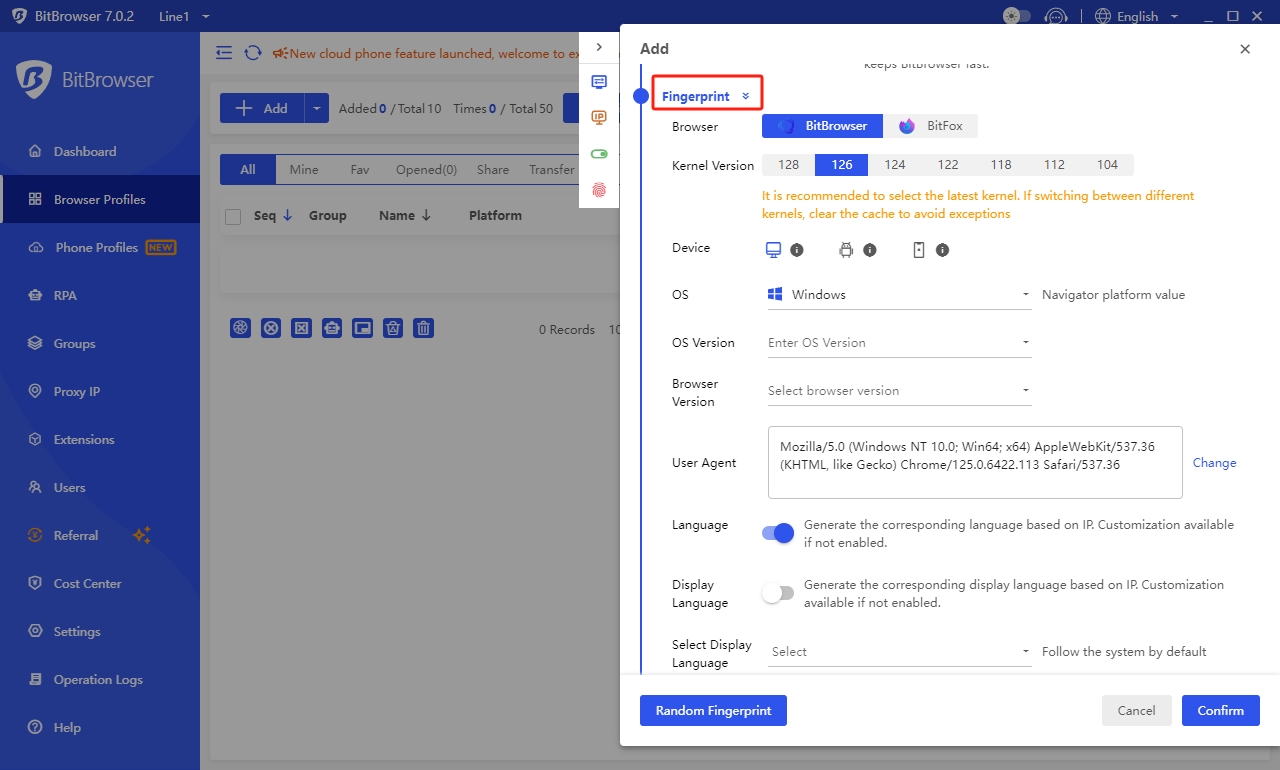Switch to the Fav tab
Viewport: 1280px width, 770px height.
(x=360, y=170)
